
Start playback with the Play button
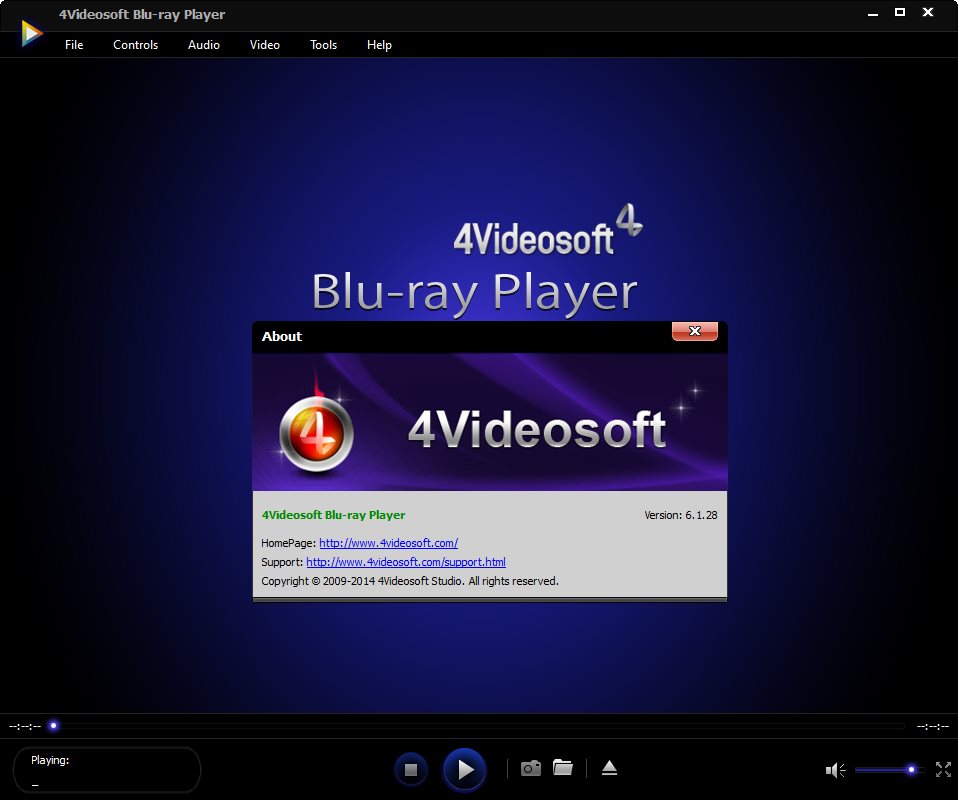tap(464, 769)
